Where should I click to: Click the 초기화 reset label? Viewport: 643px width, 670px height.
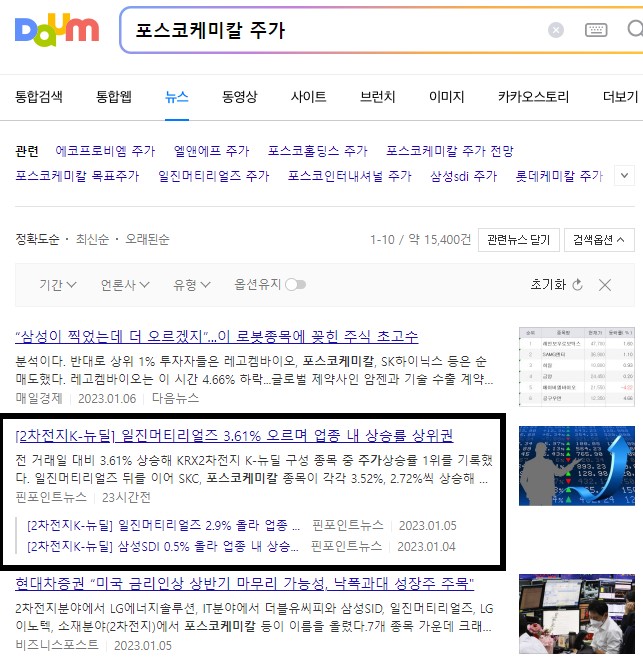[x=548, y=285]
